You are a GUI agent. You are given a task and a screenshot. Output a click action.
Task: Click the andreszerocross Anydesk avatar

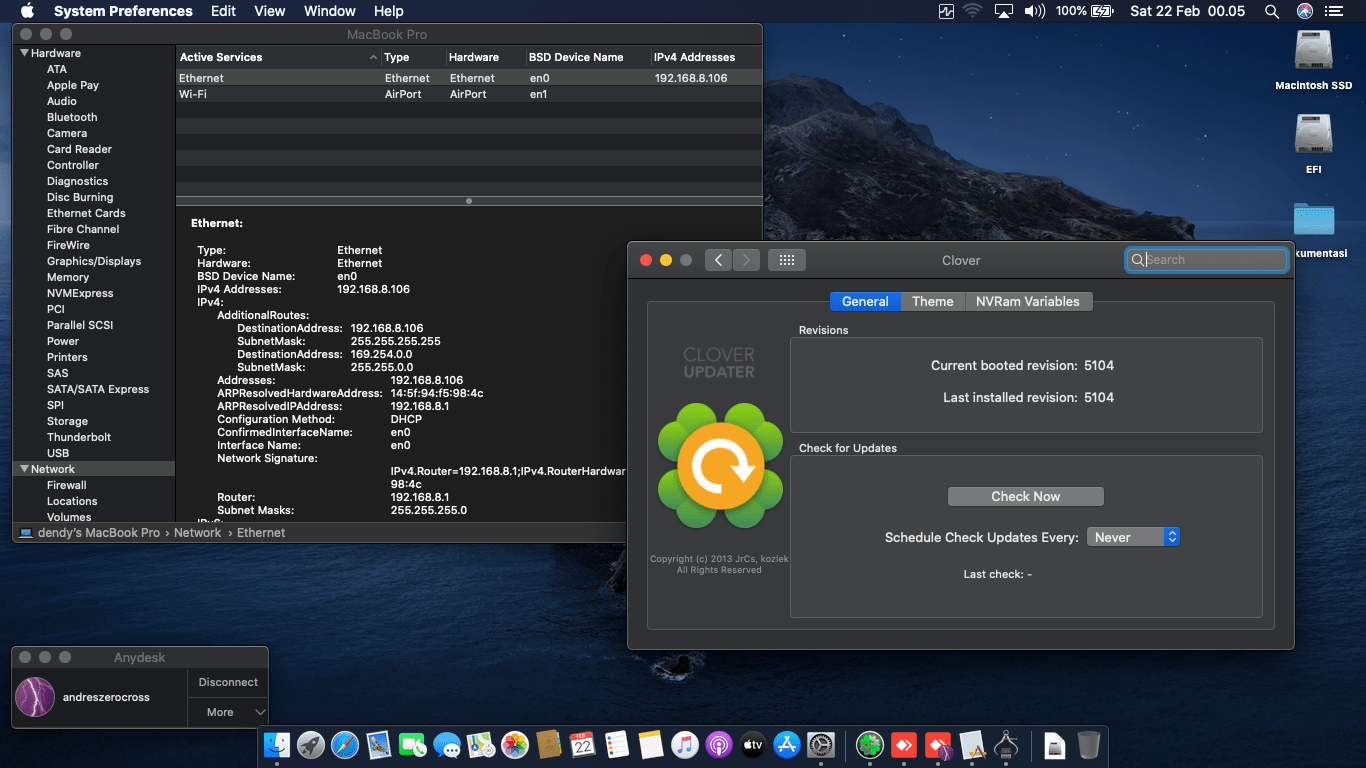pos(35,697)
